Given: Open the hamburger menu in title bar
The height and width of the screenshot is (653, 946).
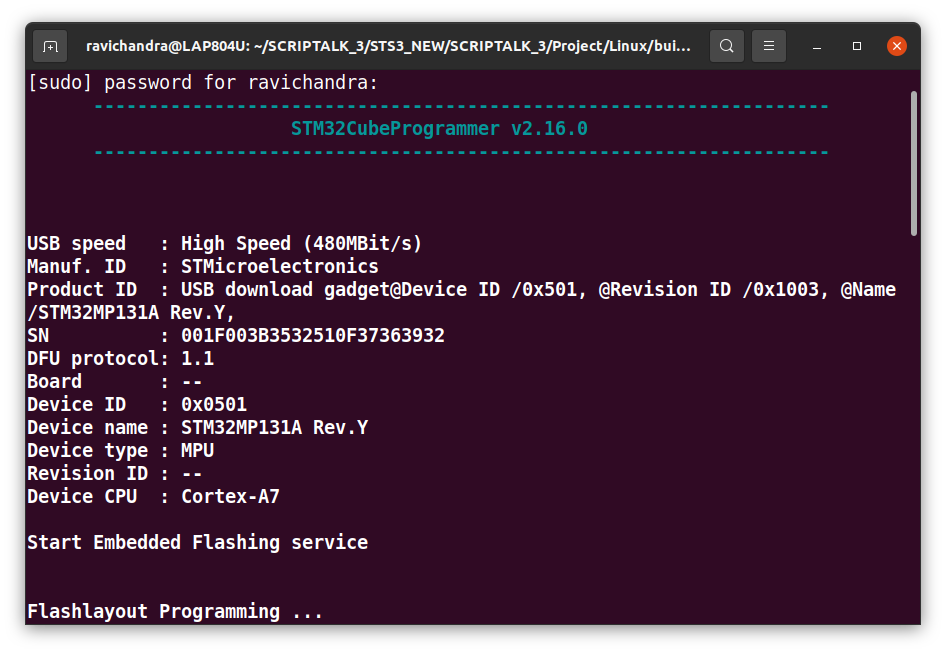Looking at the screenshot, I should [x=769, y=46].
